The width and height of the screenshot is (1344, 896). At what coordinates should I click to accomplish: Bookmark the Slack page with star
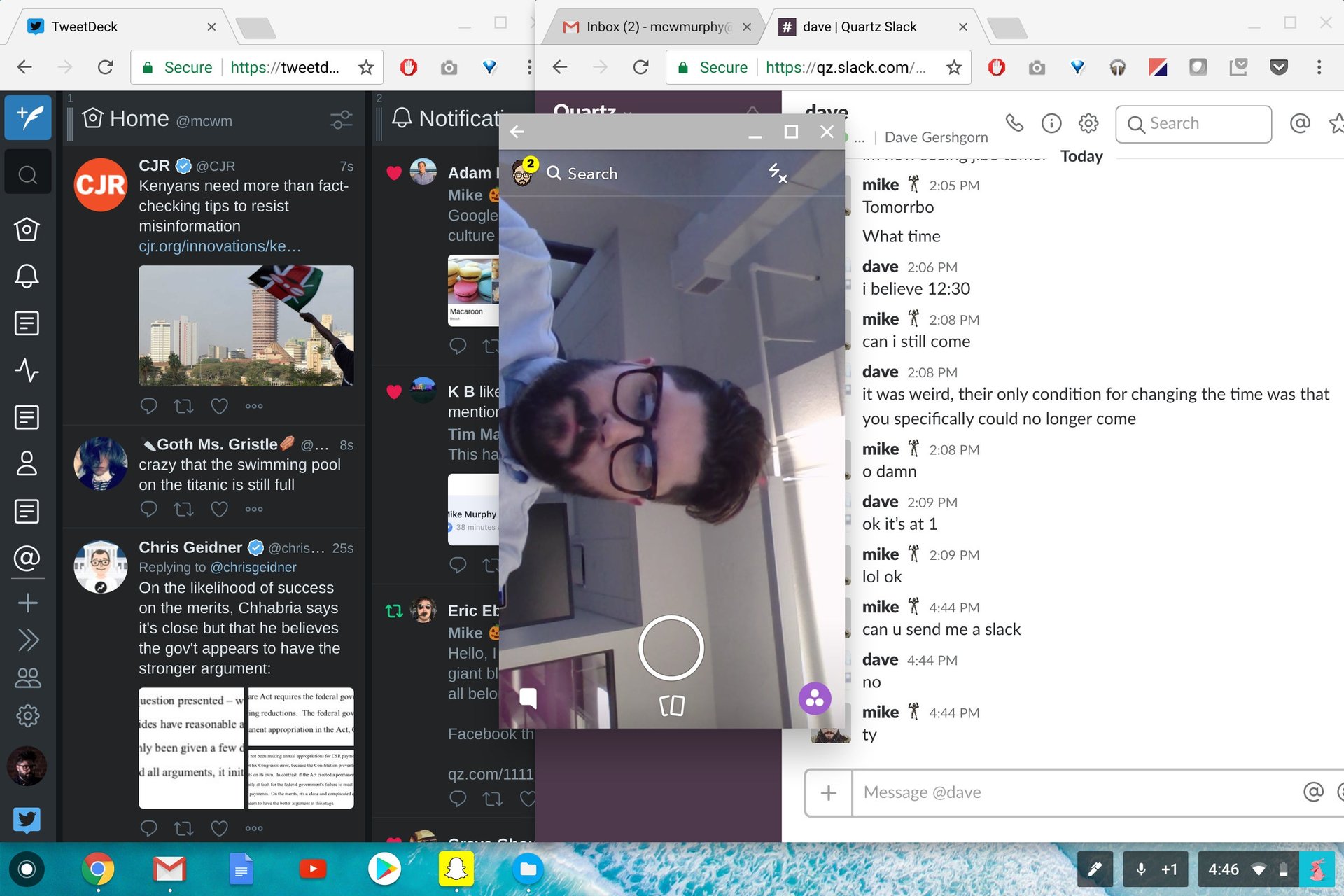click(953, 67)
